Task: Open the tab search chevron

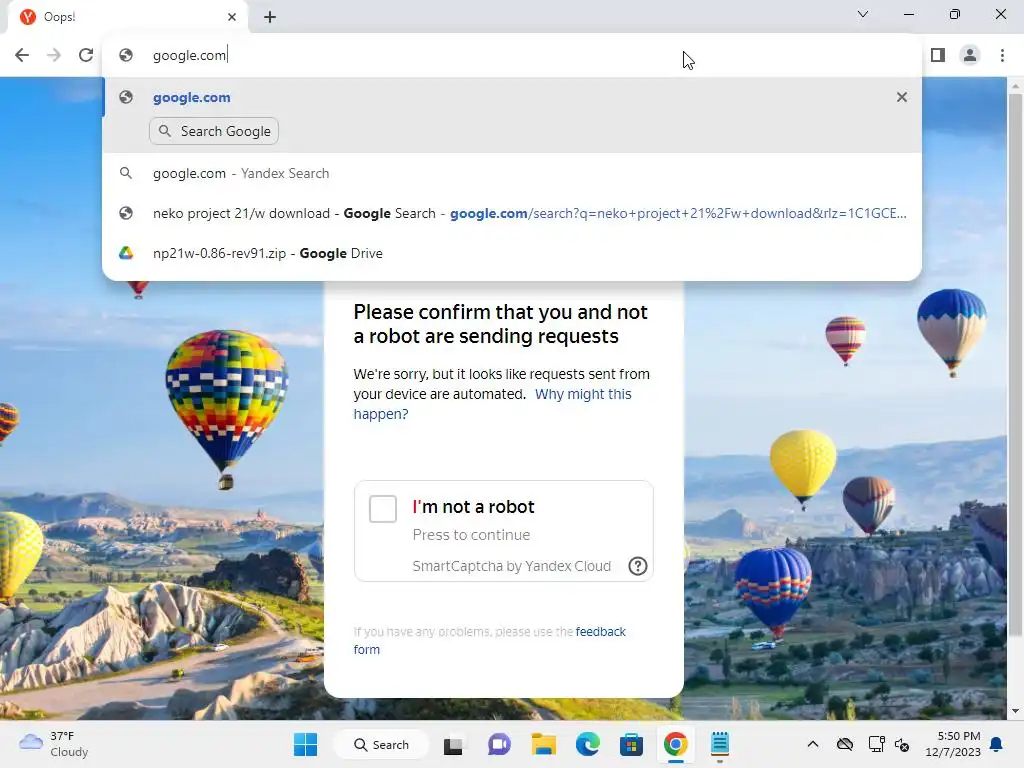Action: pos(863,14)
